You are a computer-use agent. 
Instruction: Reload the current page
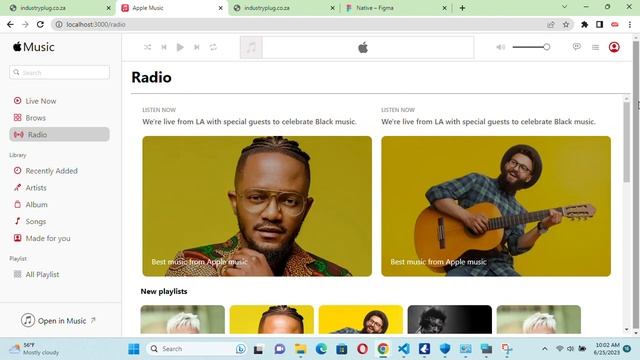tap(40, 24)
